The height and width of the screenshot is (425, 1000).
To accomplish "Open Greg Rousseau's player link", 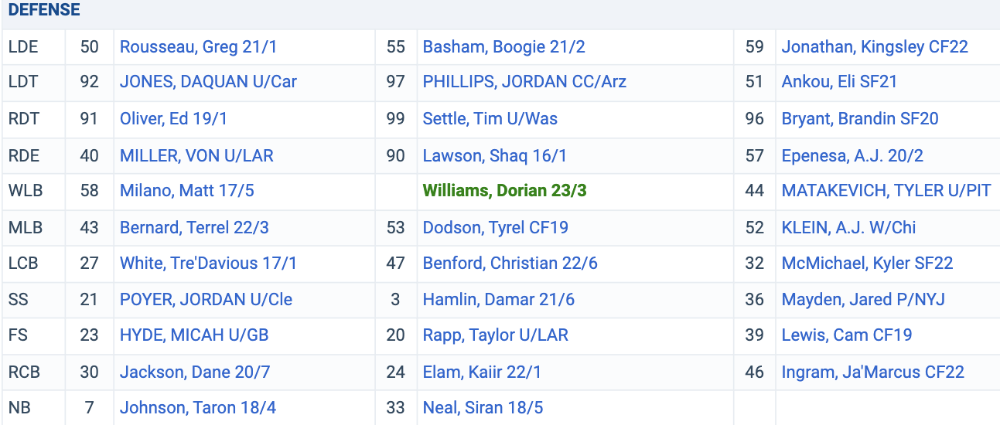I will [198, 47].
